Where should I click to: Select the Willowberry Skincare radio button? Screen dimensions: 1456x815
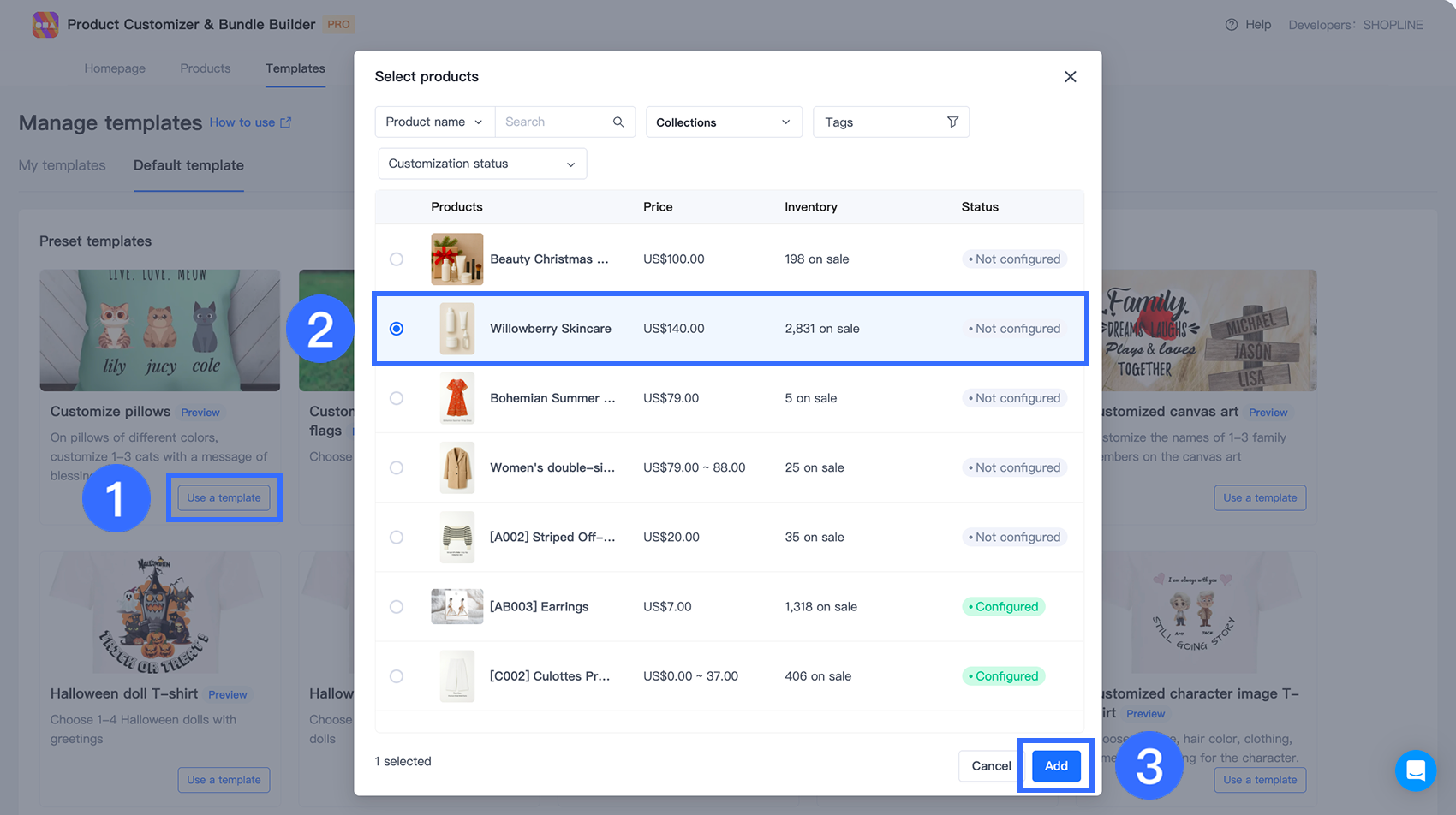tap(397, 328)
